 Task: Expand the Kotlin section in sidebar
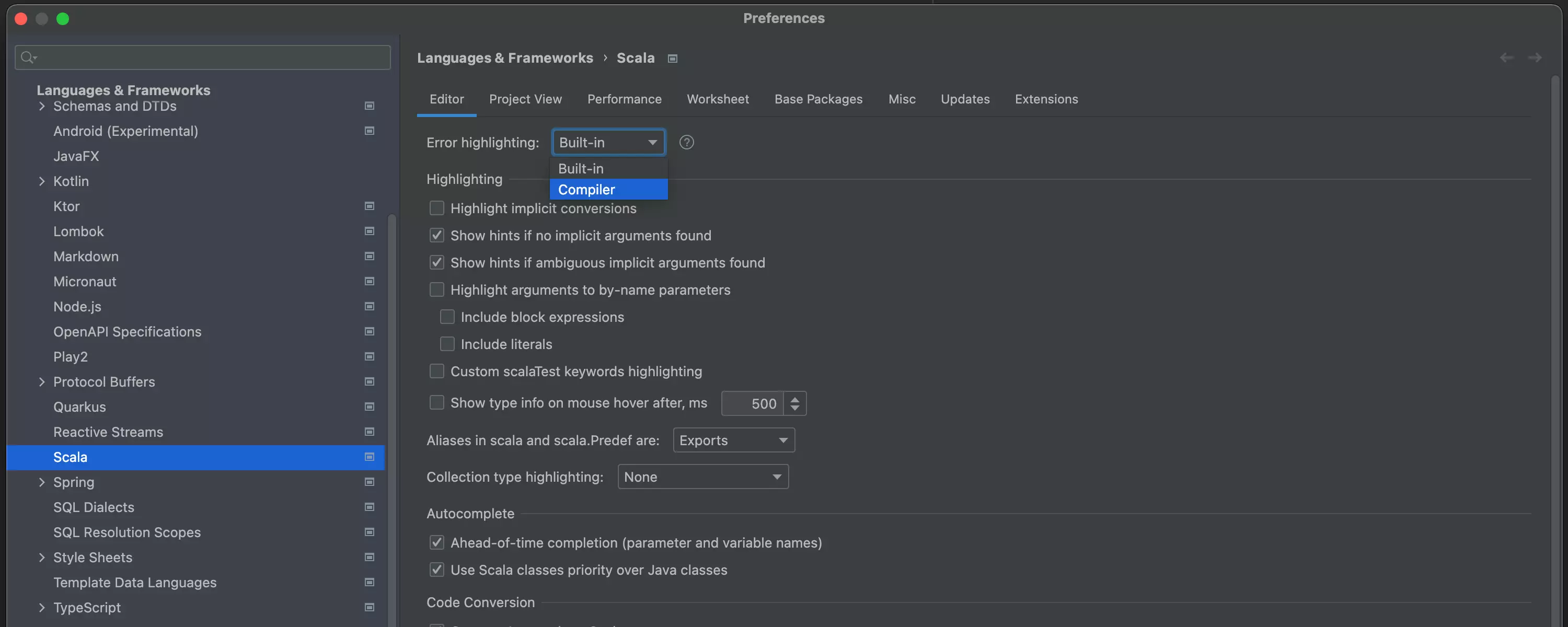(41, 181)
